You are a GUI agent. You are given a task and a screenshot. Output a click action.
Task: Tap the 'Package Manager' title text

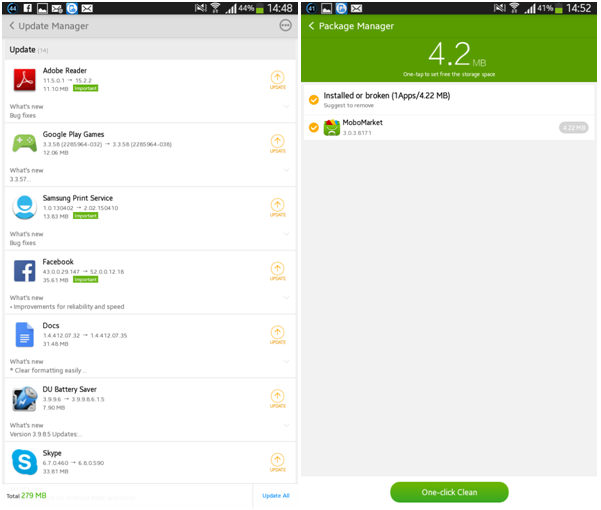point(356,26)
